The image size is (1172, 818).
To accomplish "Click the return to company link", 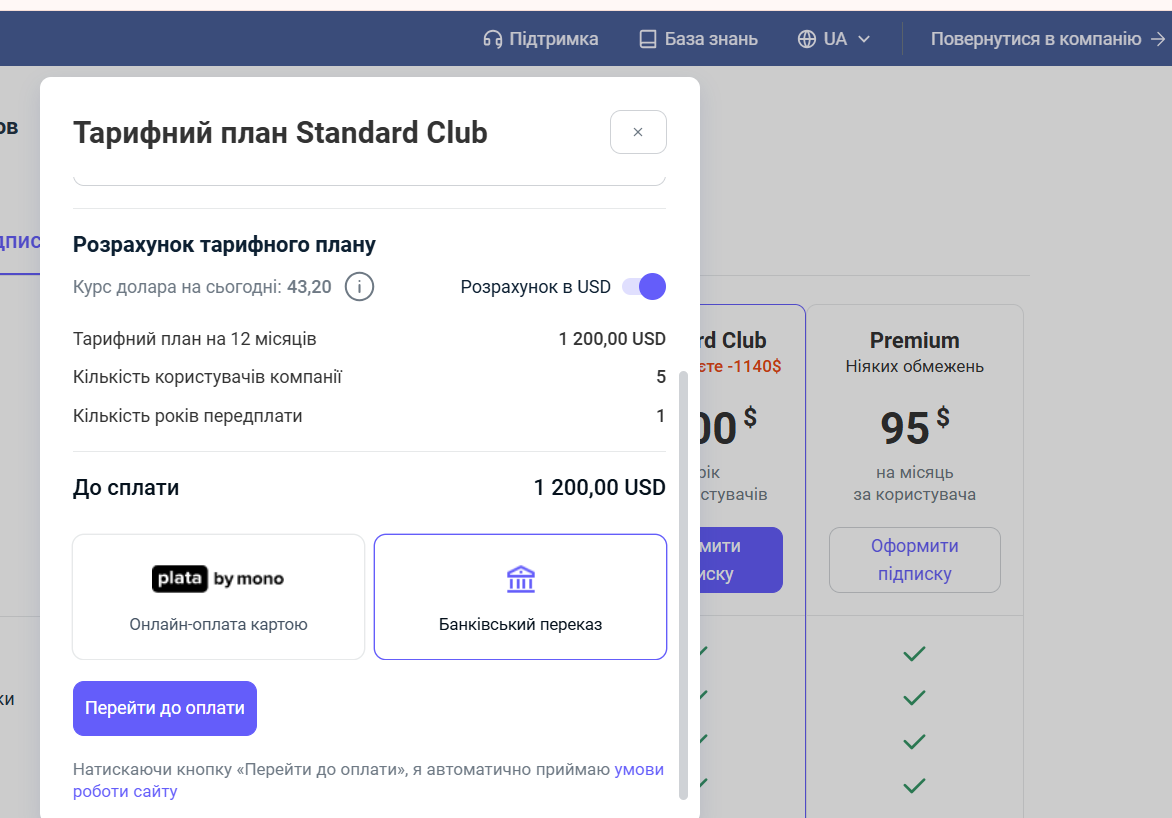I will click(x=1035, y=39).
